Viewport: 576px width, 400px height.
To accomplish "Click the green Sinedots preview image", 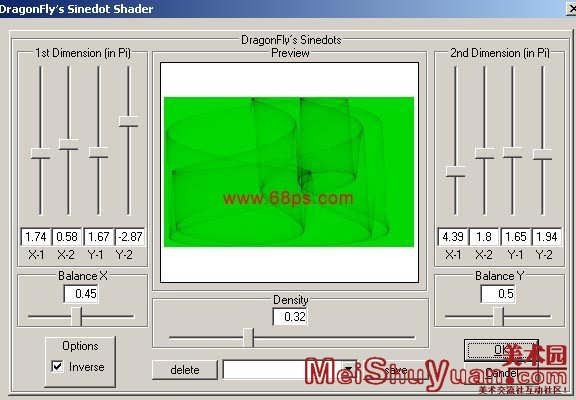I will pos(289,172).
